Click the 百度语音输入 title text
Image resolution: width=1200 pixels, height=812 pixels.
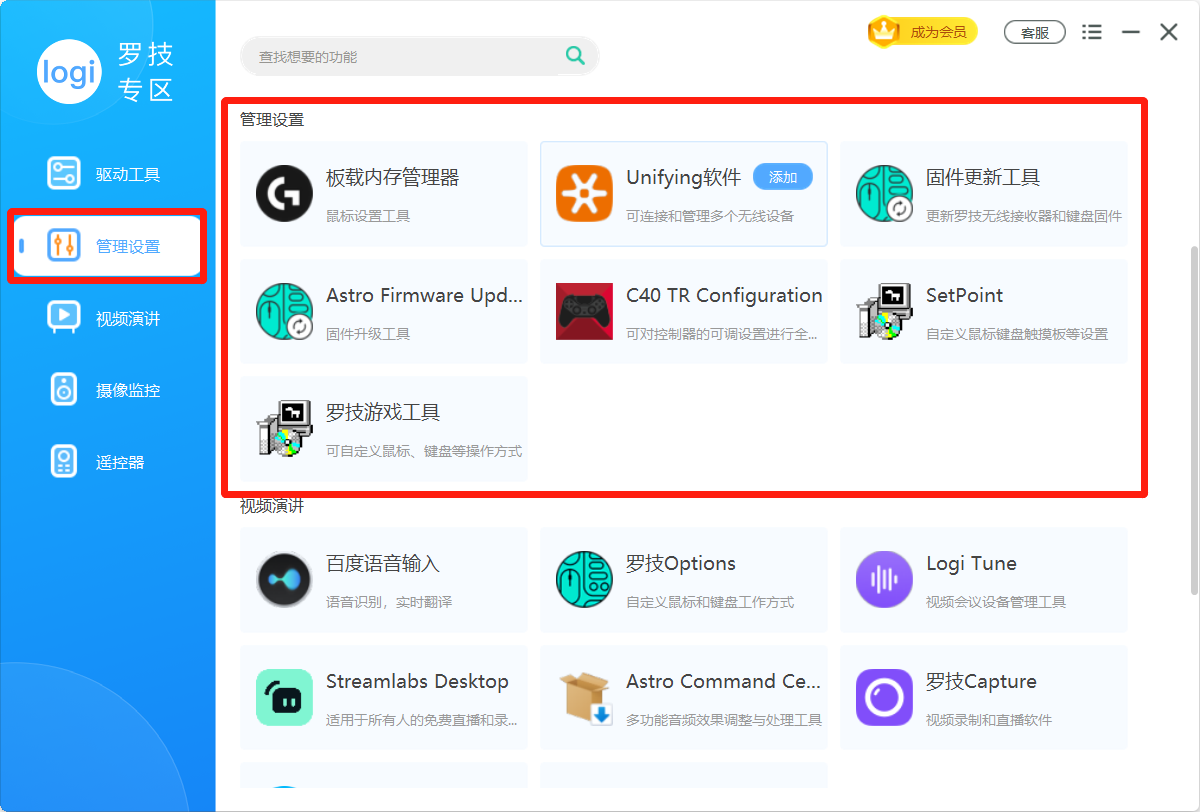coord(383,564)
